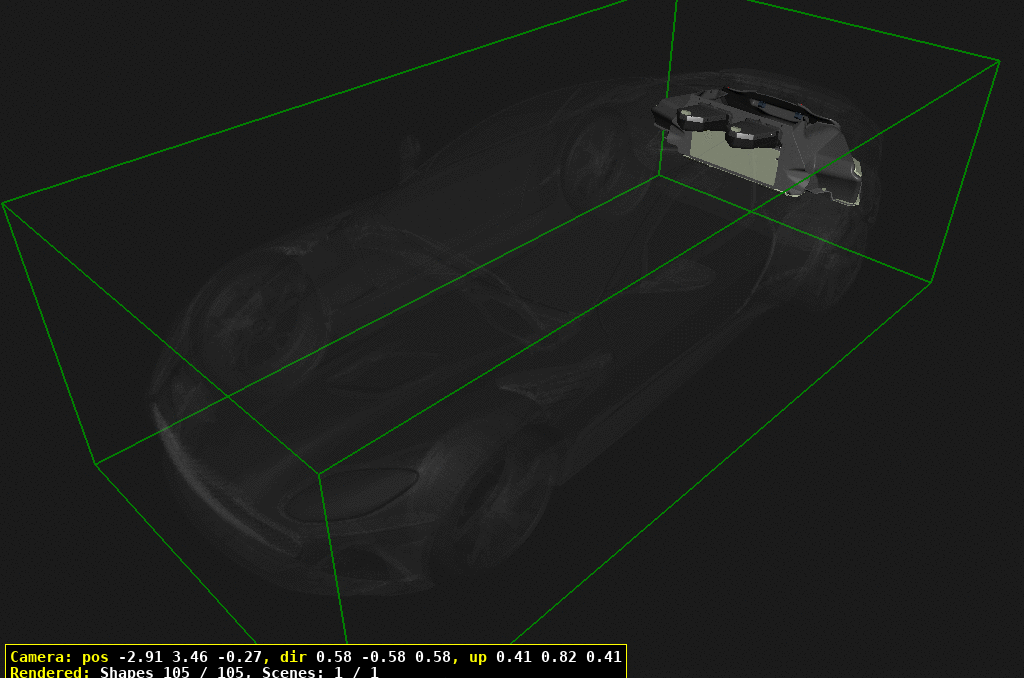The height and width of the screenshot is (678, 1024).
Task: Click the 'Scenes: 1 / 1' counter
Action: [x=320, y=673]
